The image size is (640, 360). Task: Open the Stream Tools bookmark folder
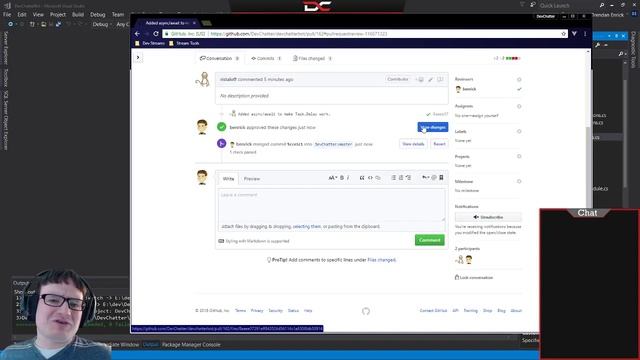click(x=184, y=43)
